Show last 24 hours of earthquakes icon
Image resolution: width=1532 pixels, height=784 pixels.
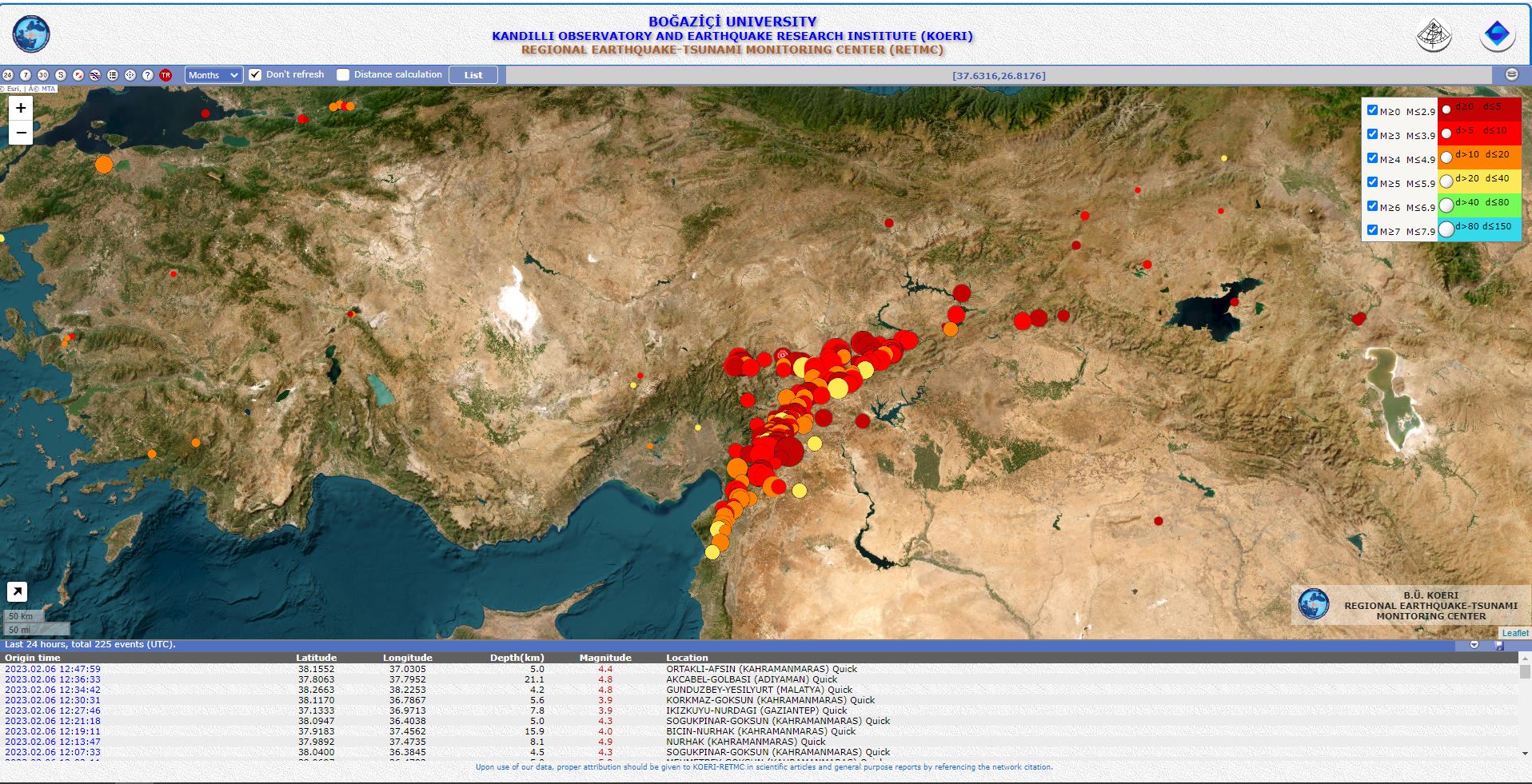(x=8, y=75)
